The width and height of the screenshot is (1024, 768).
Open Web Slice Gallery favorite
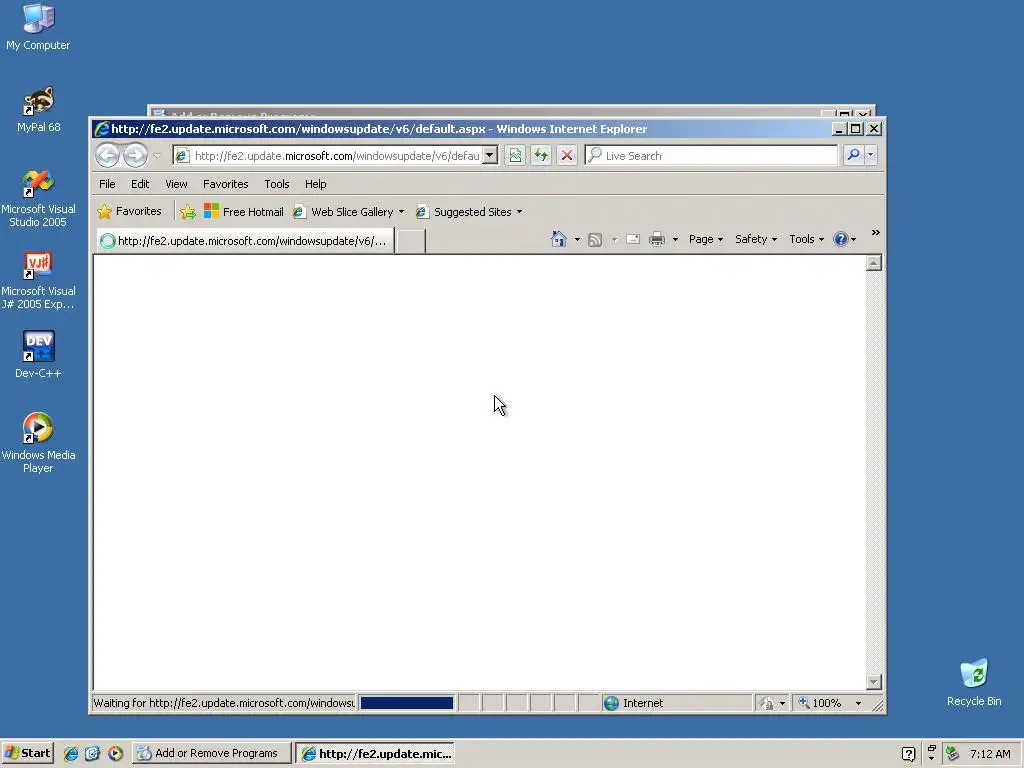click(344, 212)
